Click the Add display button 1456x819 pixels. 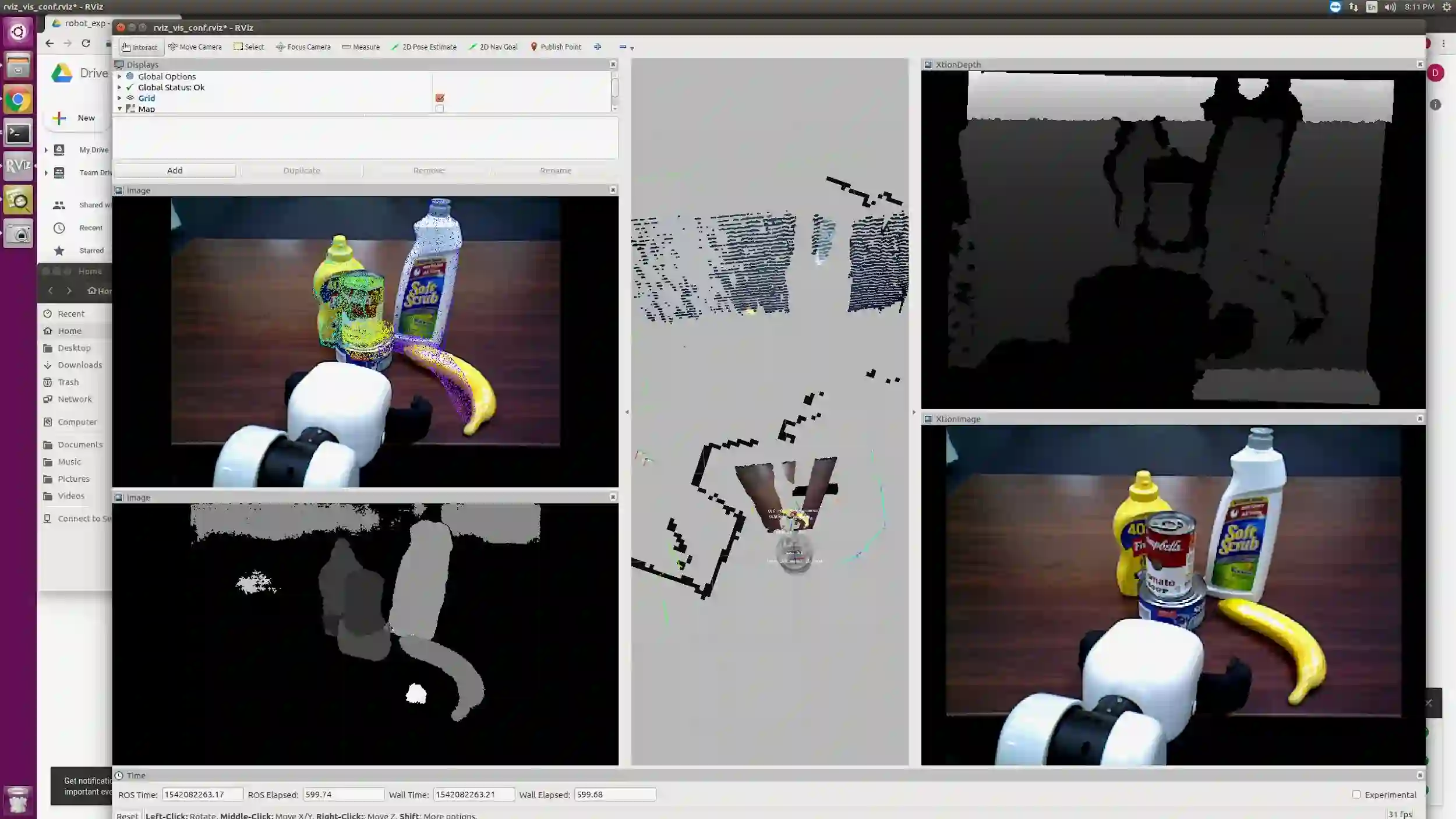coord(175,171)
